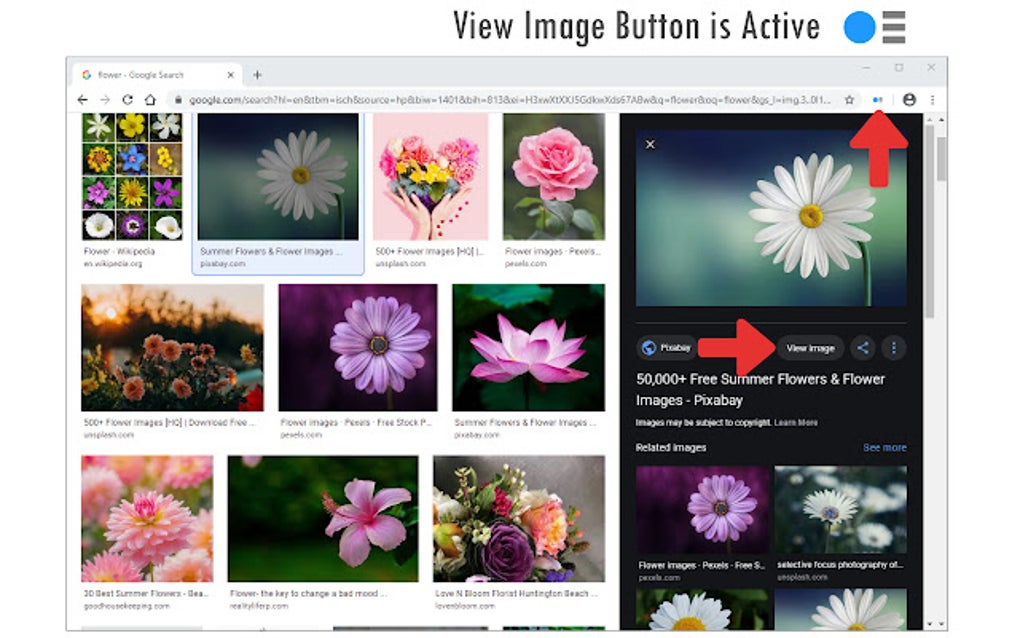Dismiss the image preview with its X

[650, 144]
